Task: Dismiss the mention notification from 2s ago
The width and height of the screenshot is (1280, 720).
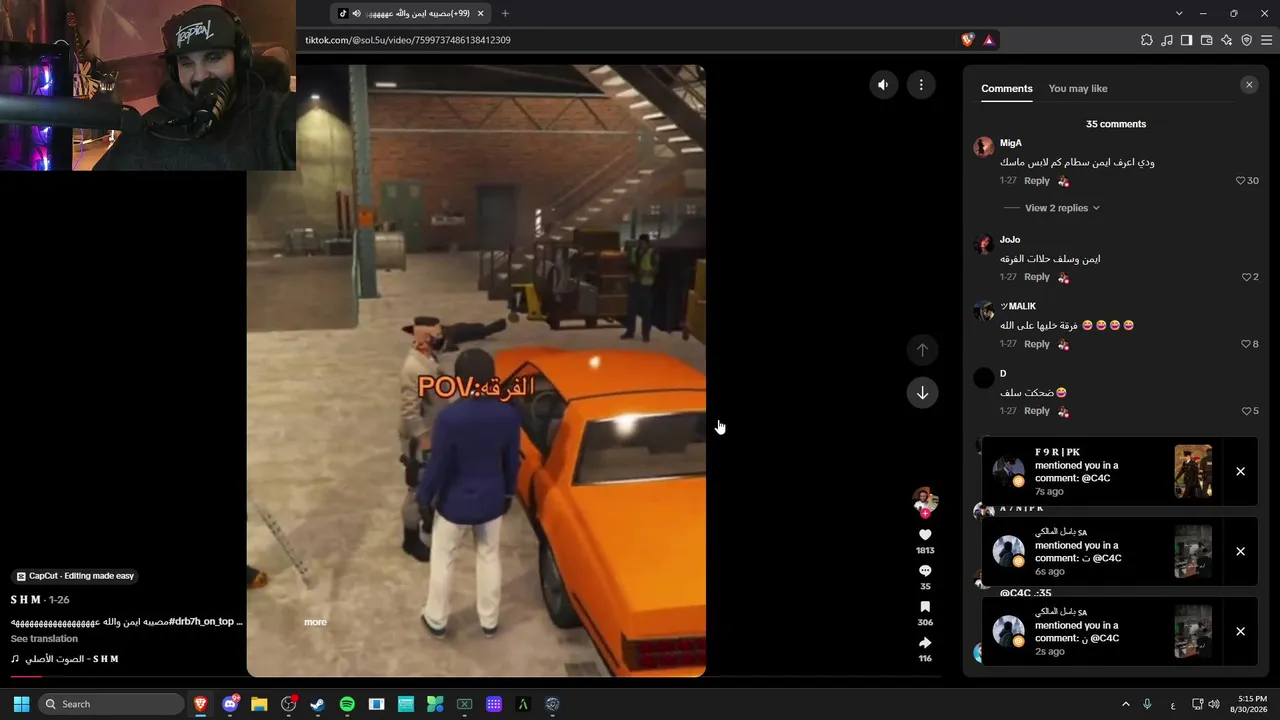Action: point(1240,632)
